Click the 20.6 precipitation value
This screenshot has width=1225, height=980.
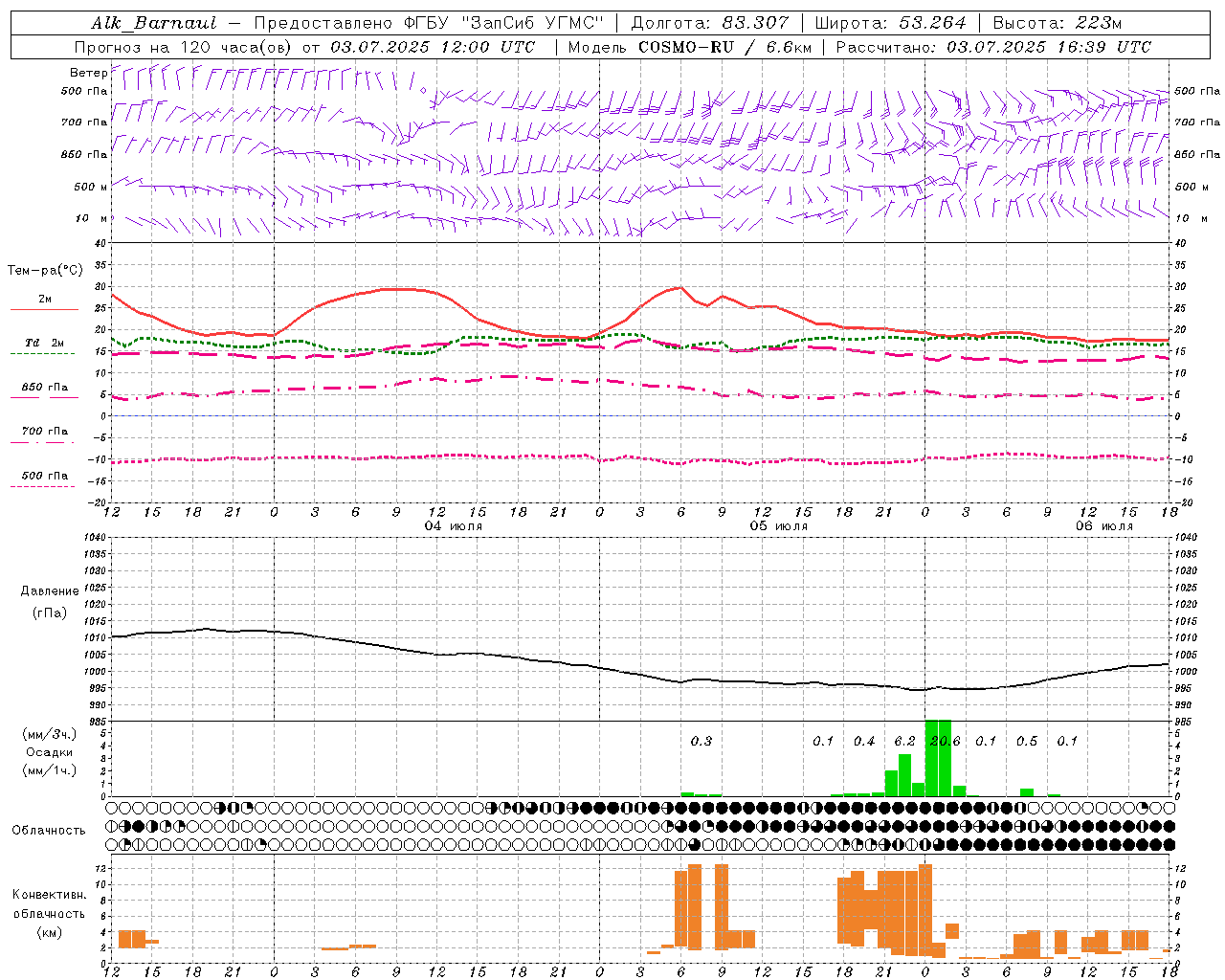click(945, 742)
